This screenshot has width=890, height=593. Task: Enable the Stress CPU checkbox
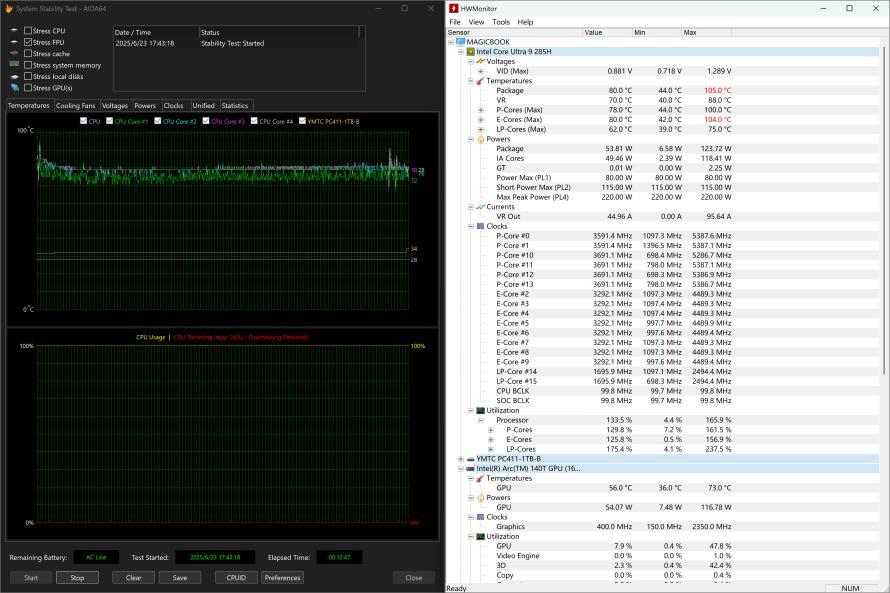coord(28,31)
